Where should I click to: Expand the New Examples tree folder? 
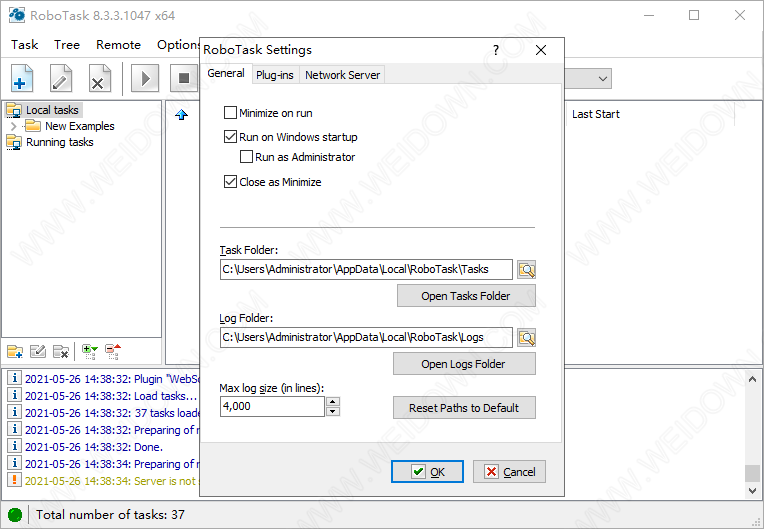pyautogui.click(x=13, y=126)
